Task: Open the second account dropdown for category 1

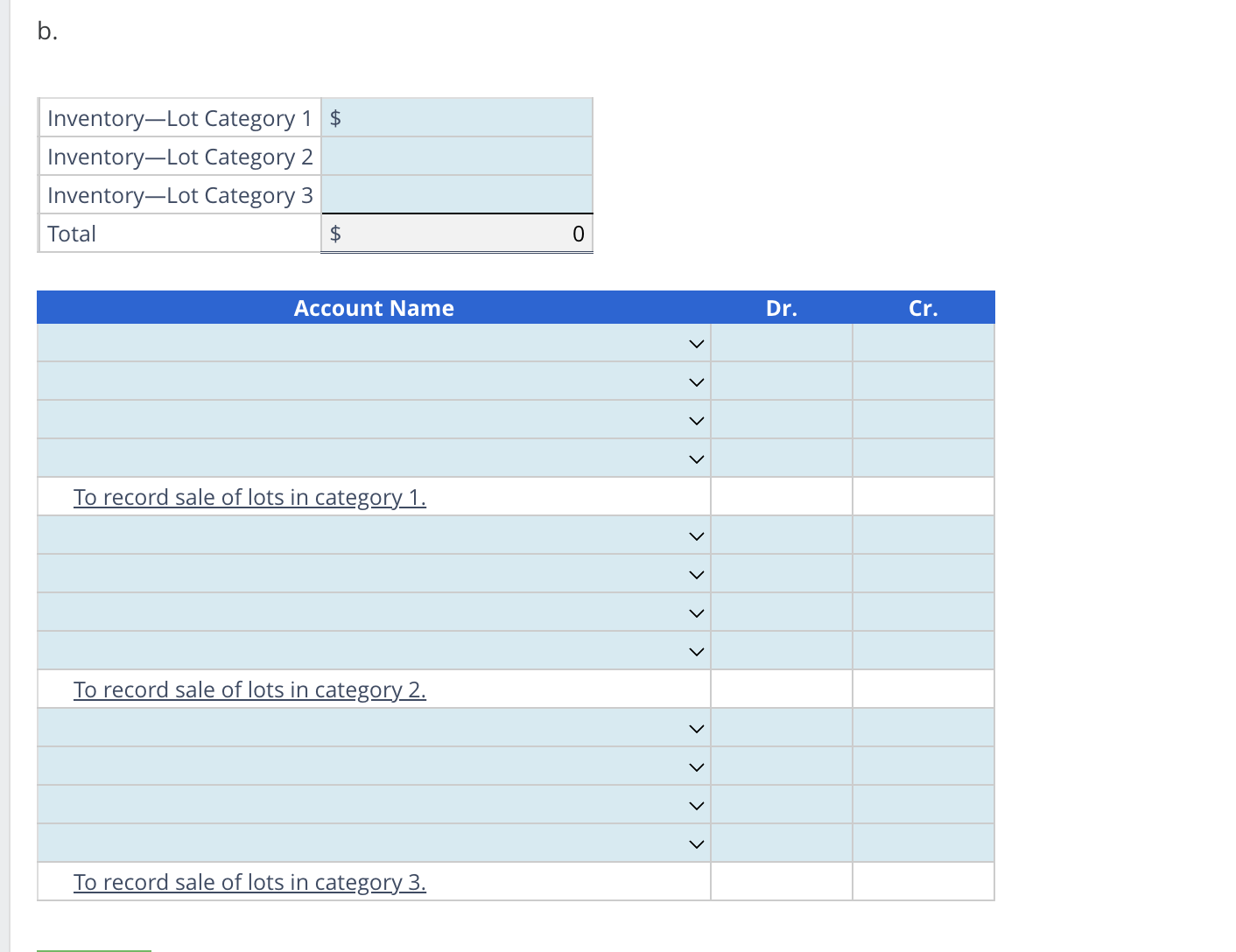Action: coord(374,381)
